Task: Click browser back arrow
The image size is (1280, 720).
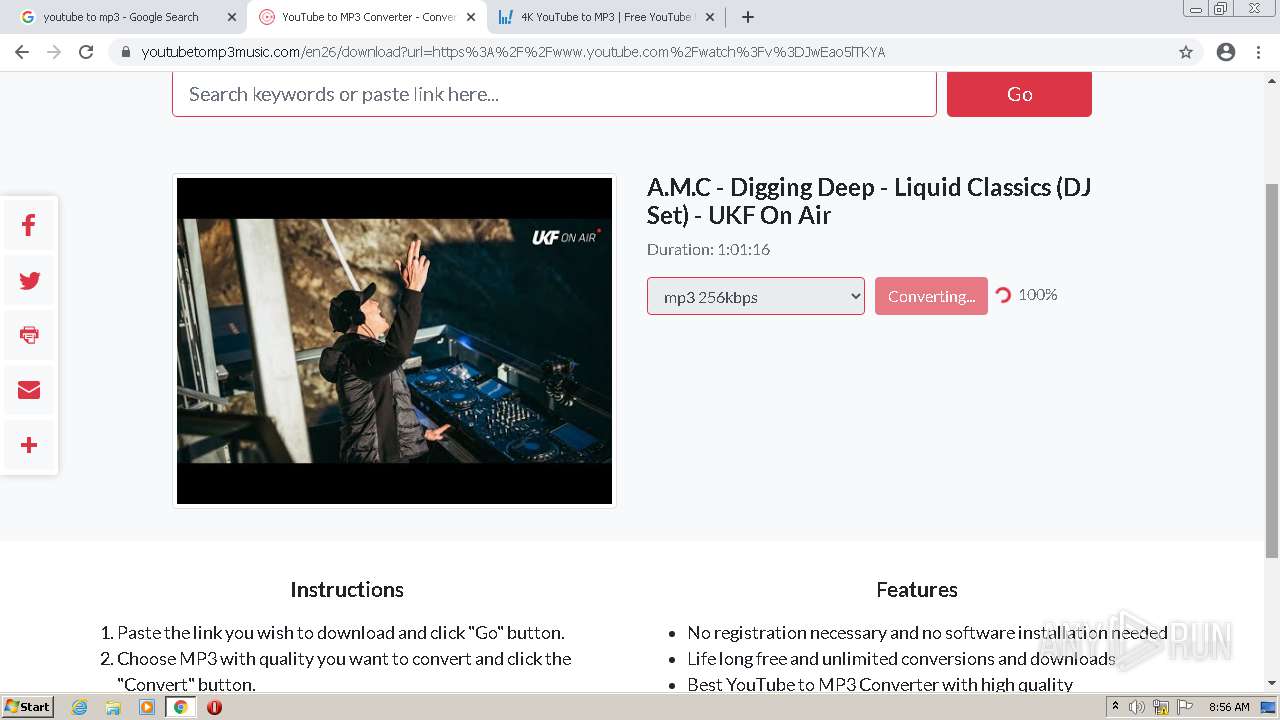Action: pyautogui.click(x=22, y=52)
